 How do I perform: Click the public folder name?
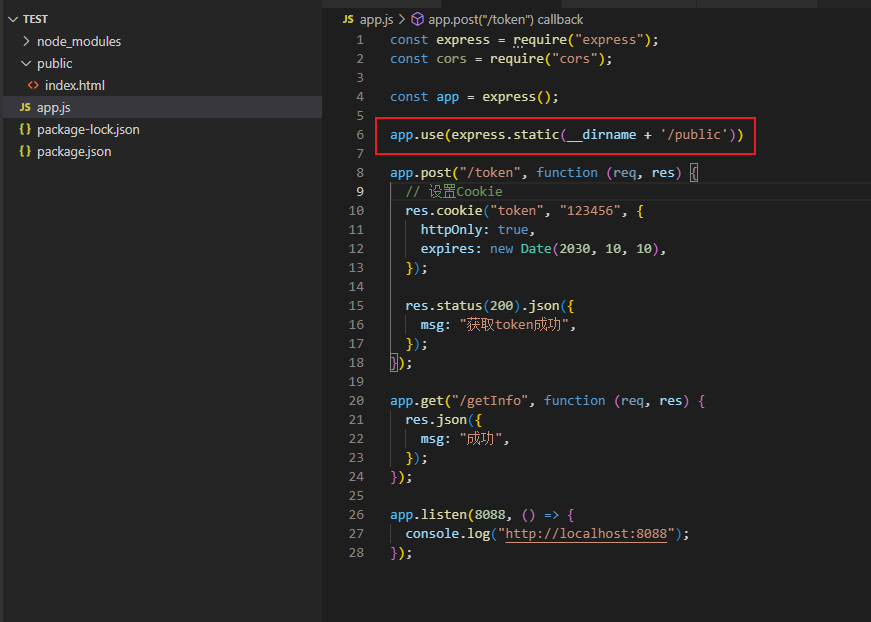(x=54, y=64)
